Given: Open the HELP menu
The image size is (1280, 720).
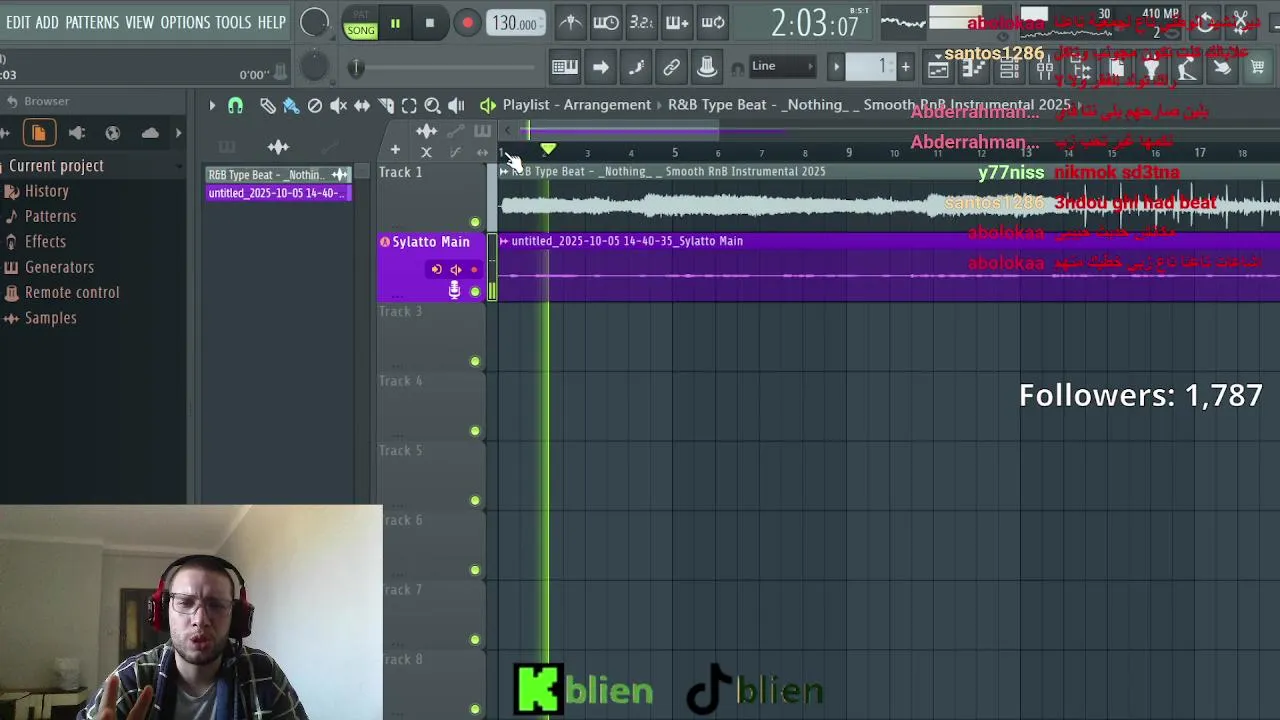Looking at the screenshot, I should [x=271, y=22].
